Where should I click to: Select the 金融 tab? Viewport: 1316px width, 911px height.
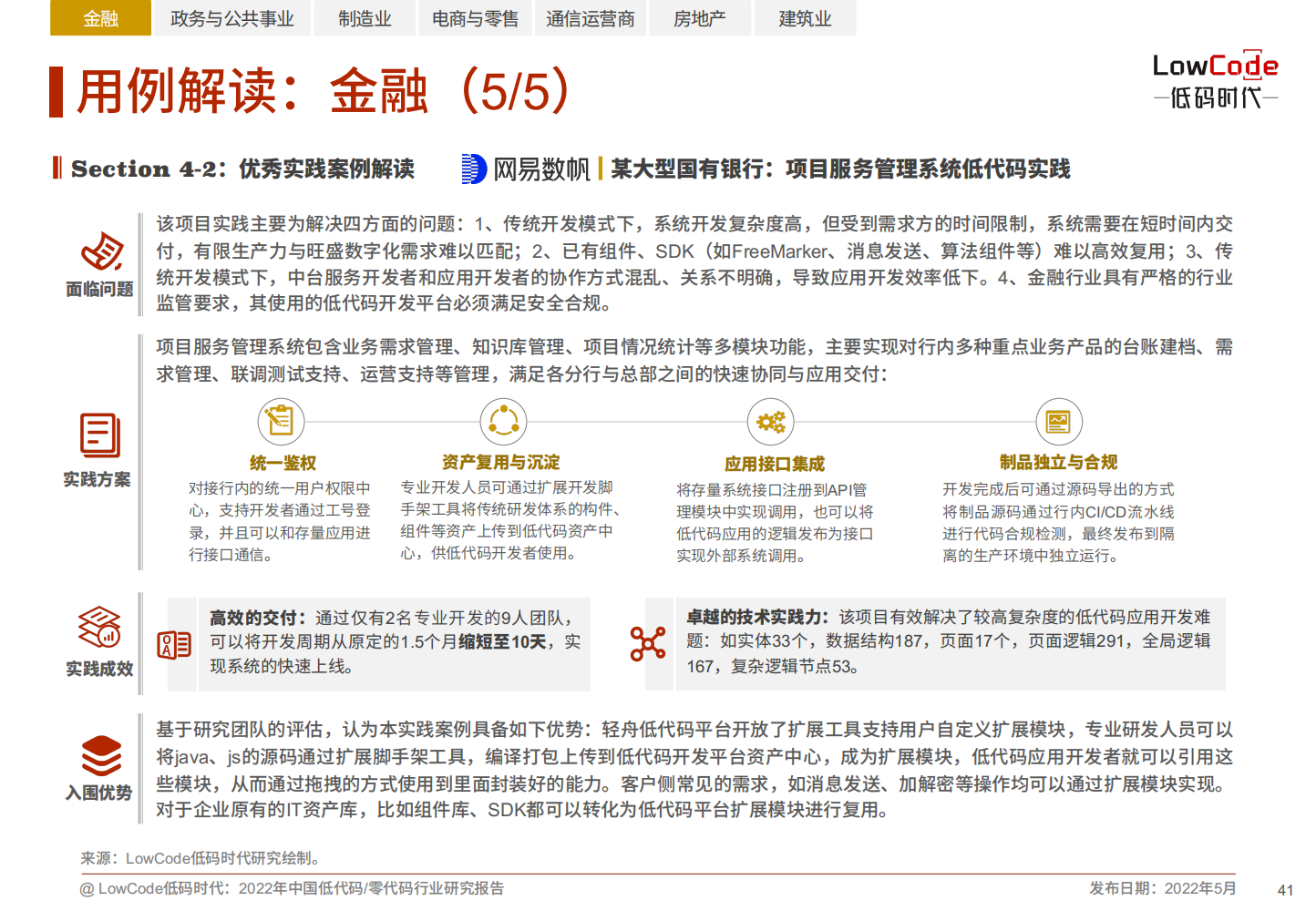coord(100,18)
